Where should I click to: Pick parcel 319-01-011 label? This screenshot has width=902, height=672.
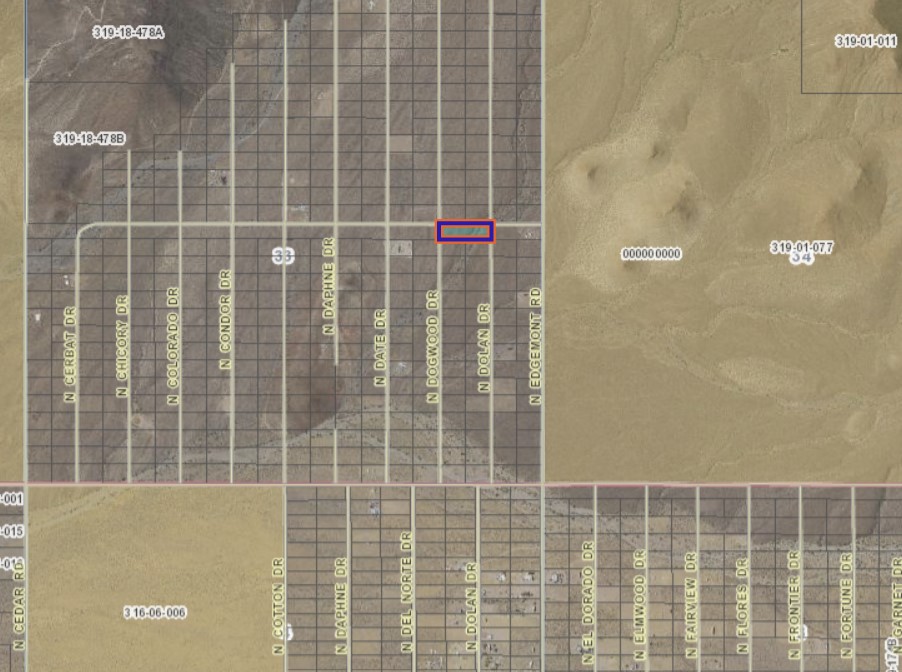(x=866, y=41)
